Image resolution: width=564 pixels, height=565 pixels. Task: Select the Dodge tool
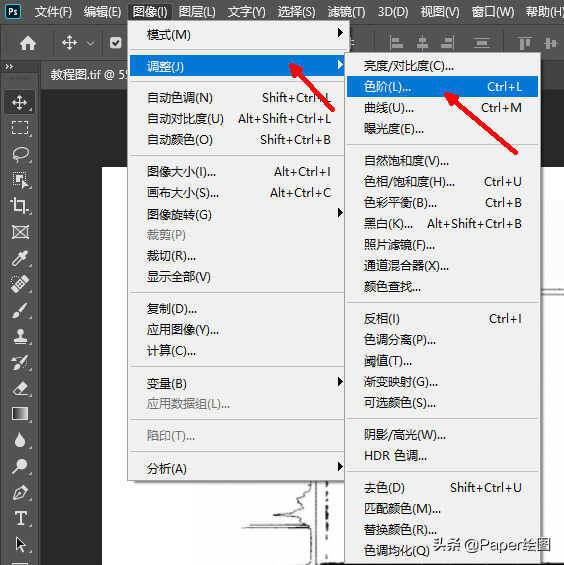point(20,466)
